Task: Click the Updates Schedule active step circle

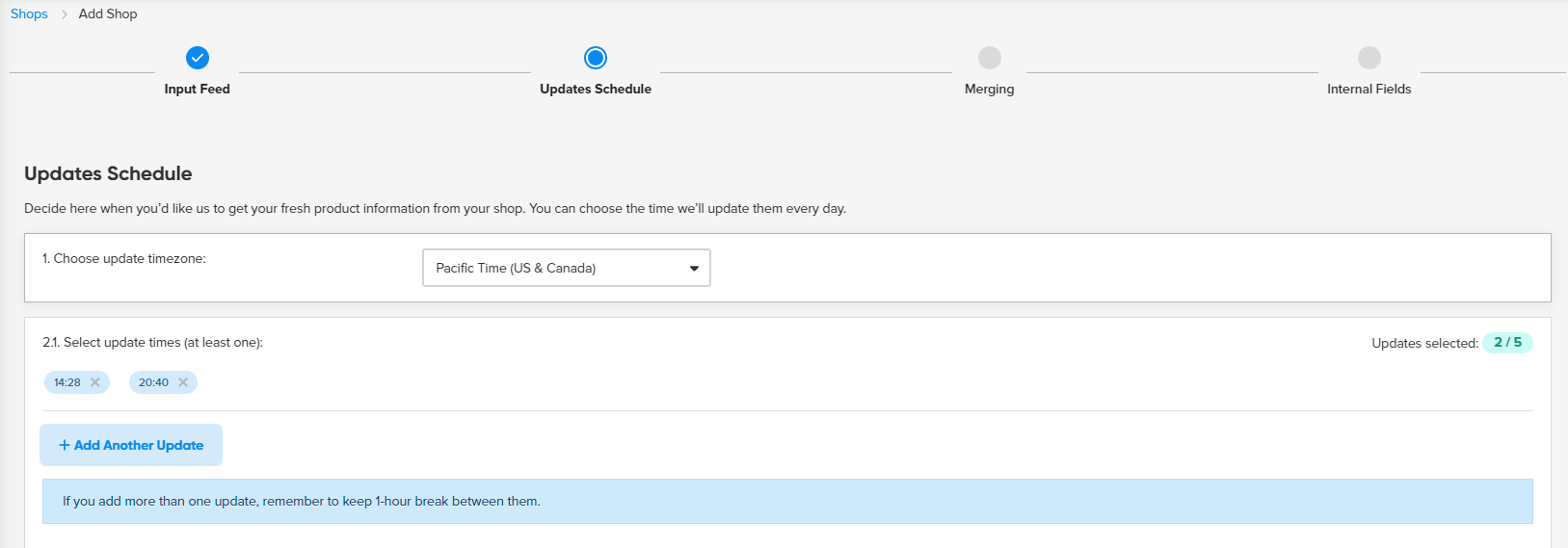Action: (x=596, y=58)
